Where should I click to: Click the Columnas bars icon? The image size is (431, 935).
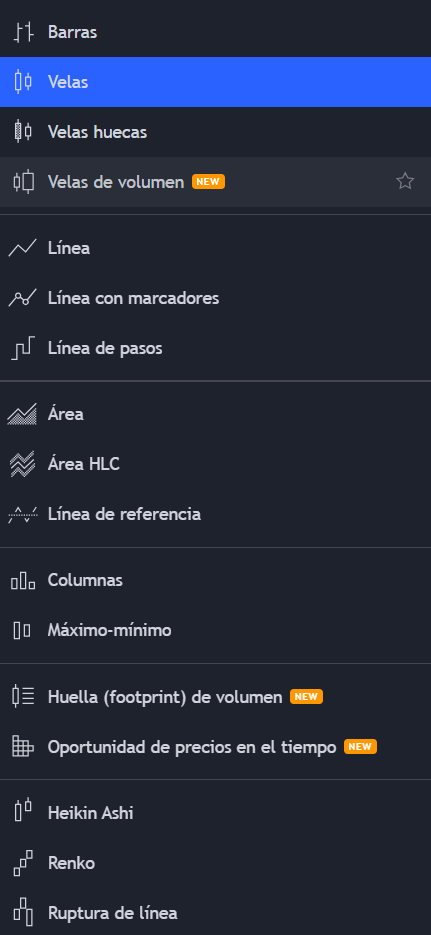coord(23,580)
